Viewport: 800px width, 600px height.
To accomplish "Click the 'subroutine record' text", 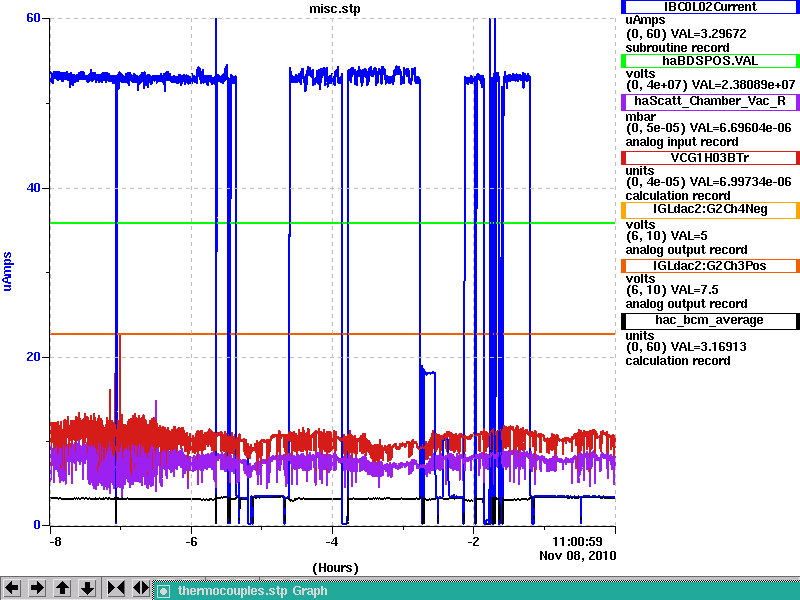I will 678,48.
